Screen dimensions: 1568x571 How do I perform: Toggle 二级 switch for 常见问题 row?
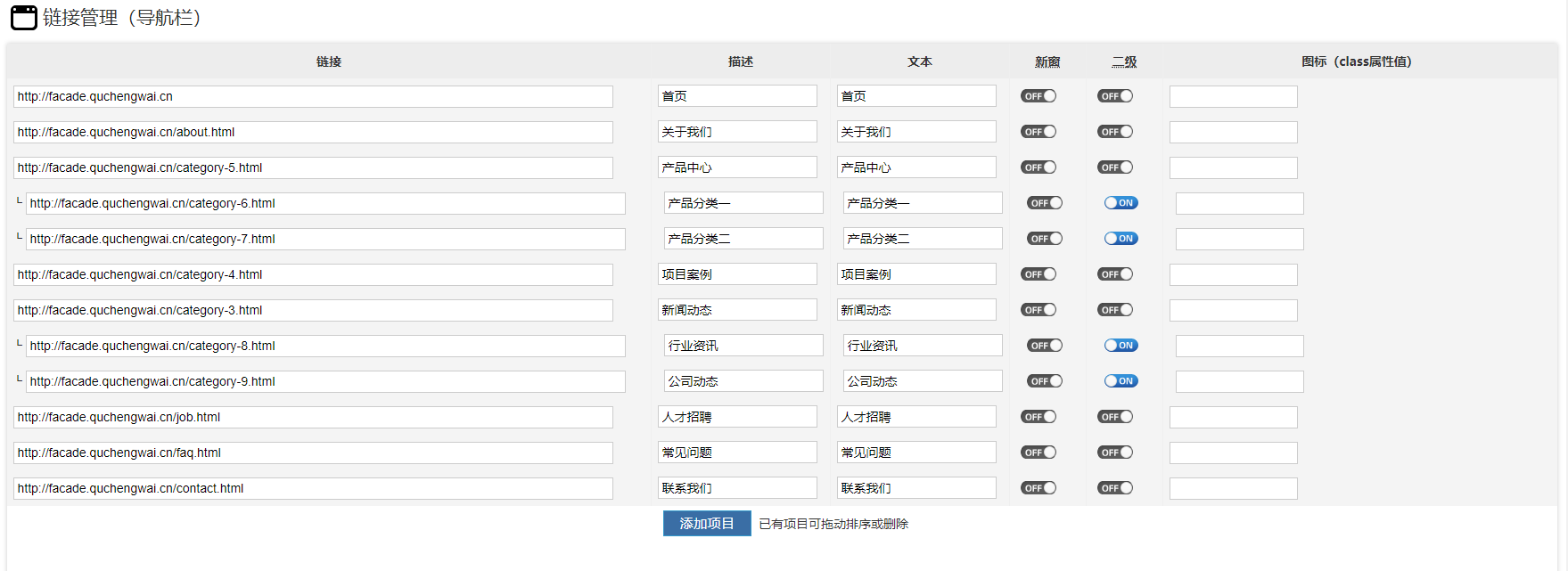tap(1115, 453)
